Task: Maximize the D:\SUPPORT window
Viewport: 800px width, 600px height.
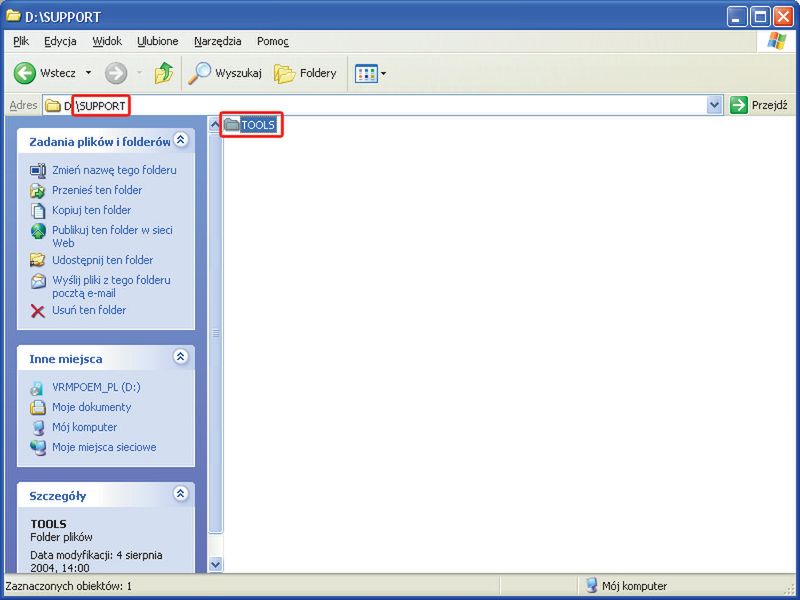Action: click(760, 17)
